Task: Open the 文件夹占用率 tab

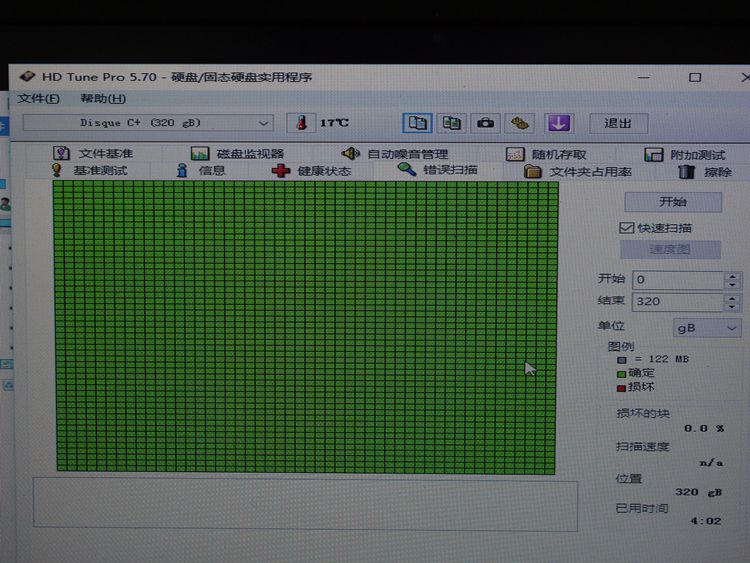Action: pos(578,172)
